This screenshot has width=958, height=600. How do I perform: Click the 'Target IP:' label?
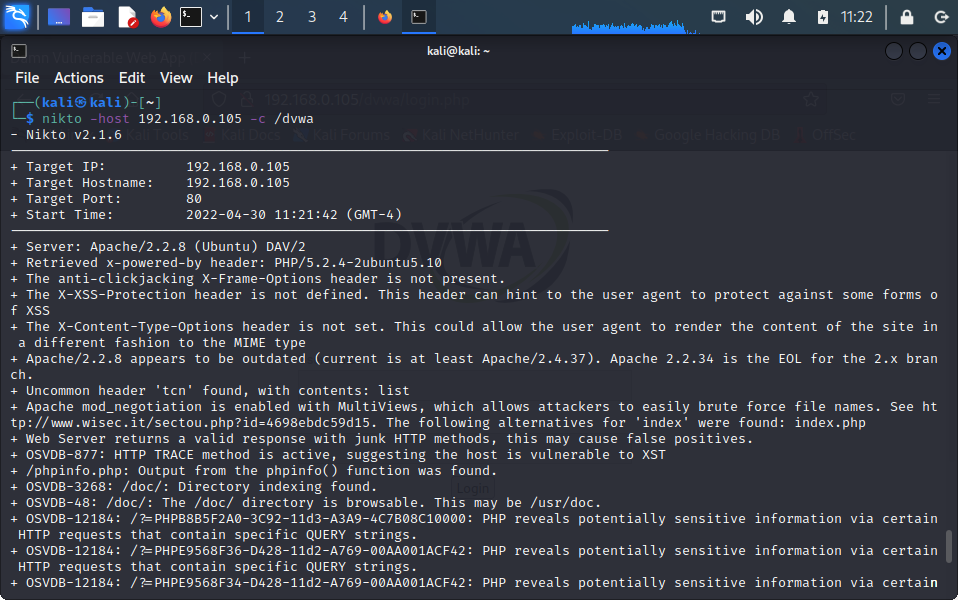click(66, 167)
